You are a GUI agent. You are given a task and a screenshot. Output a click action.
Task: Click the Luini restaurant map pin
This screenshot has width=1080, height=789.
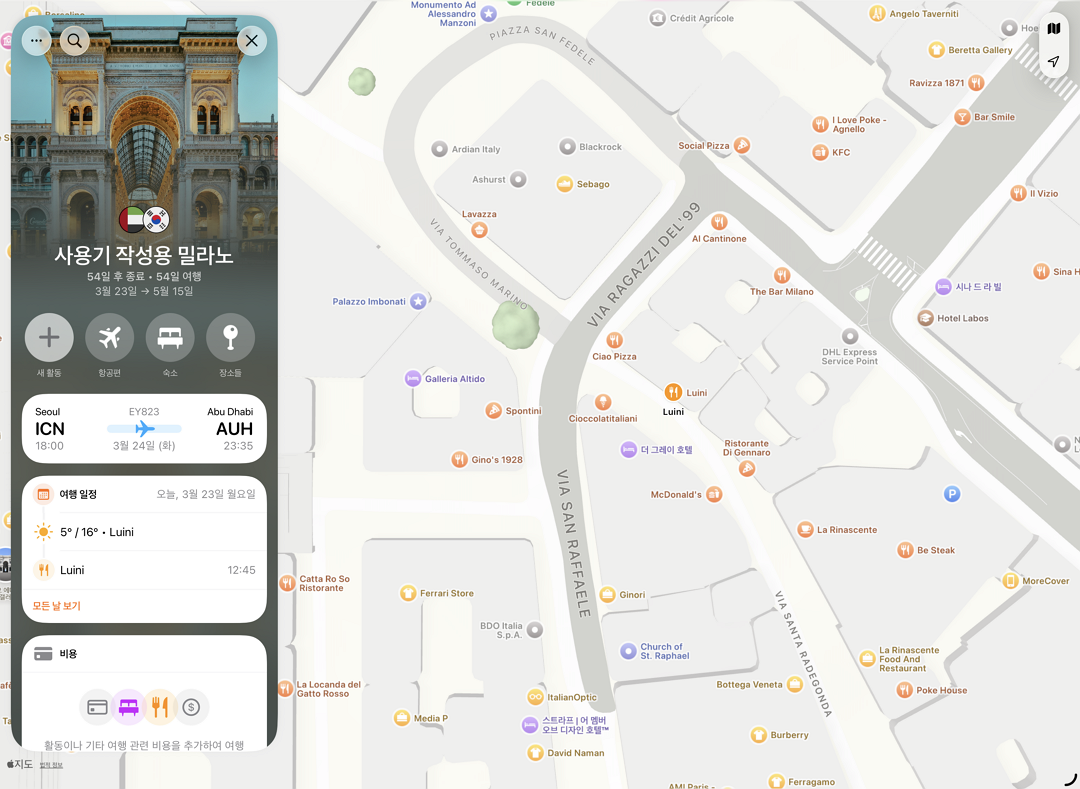pos(673,392)
